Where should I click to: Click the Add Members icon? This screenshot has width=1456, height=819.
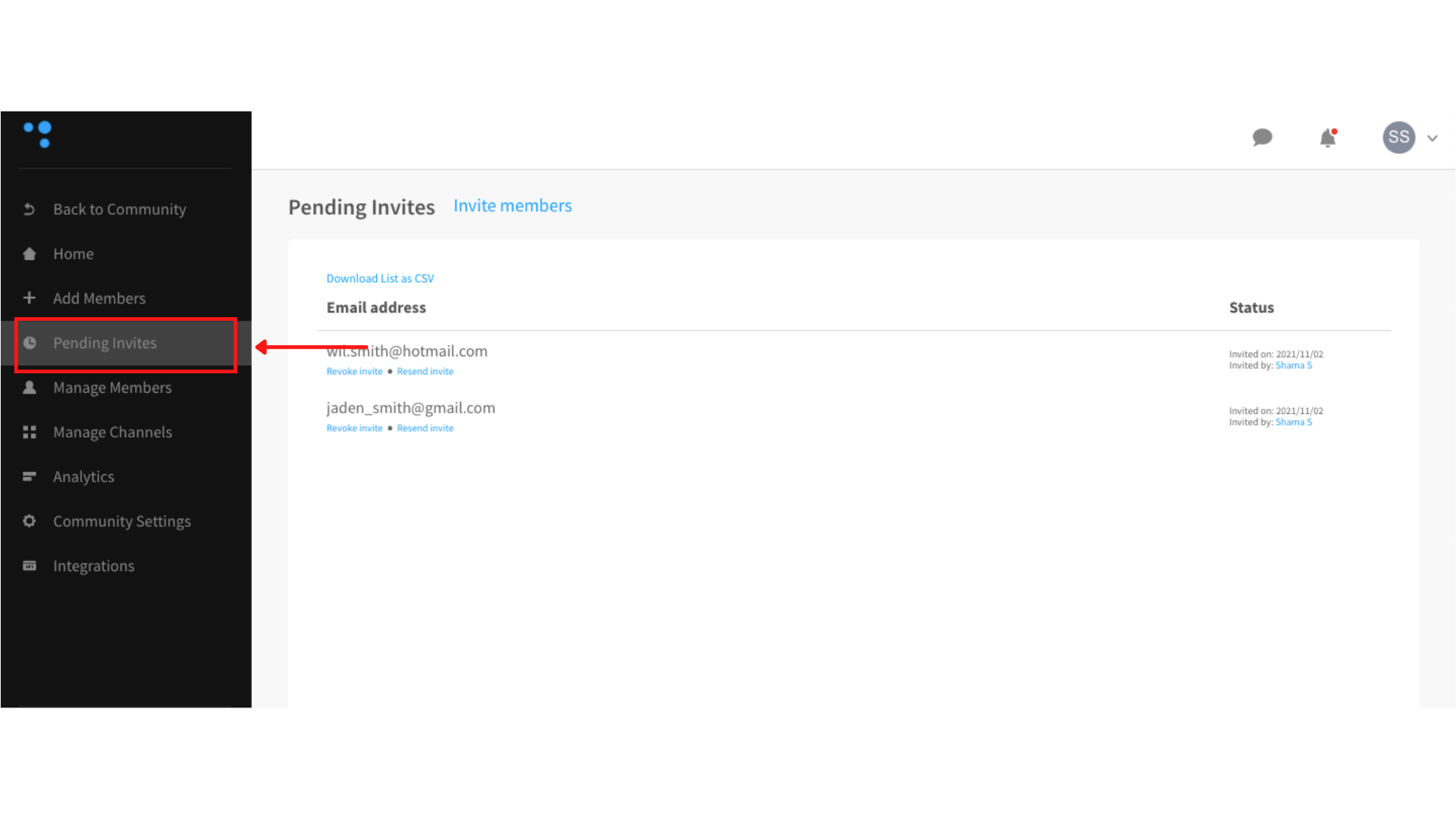point(28,297)
